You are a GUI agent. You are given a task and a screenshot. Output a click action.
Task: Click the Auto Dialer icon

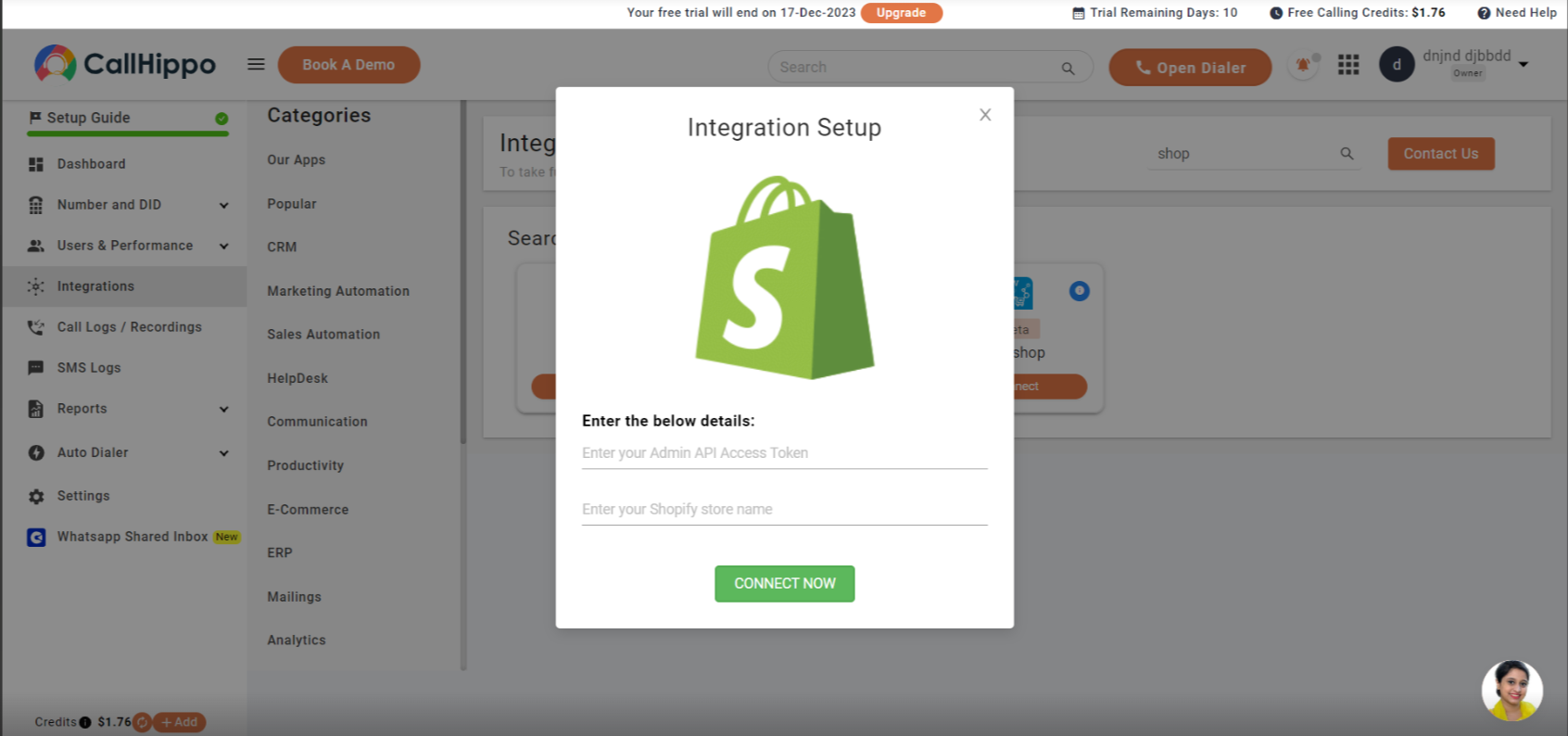click(x=36, y=452)
